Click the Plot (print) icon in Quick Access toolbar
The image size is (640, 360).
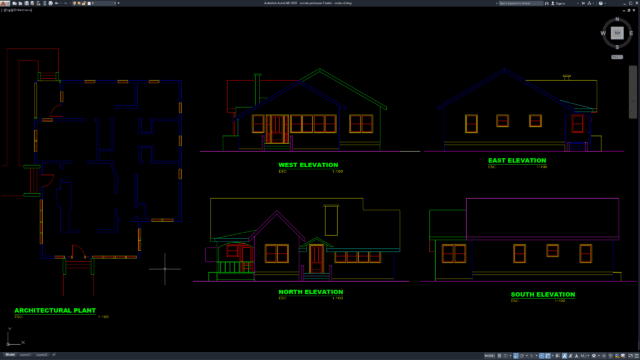coord(50,3)
